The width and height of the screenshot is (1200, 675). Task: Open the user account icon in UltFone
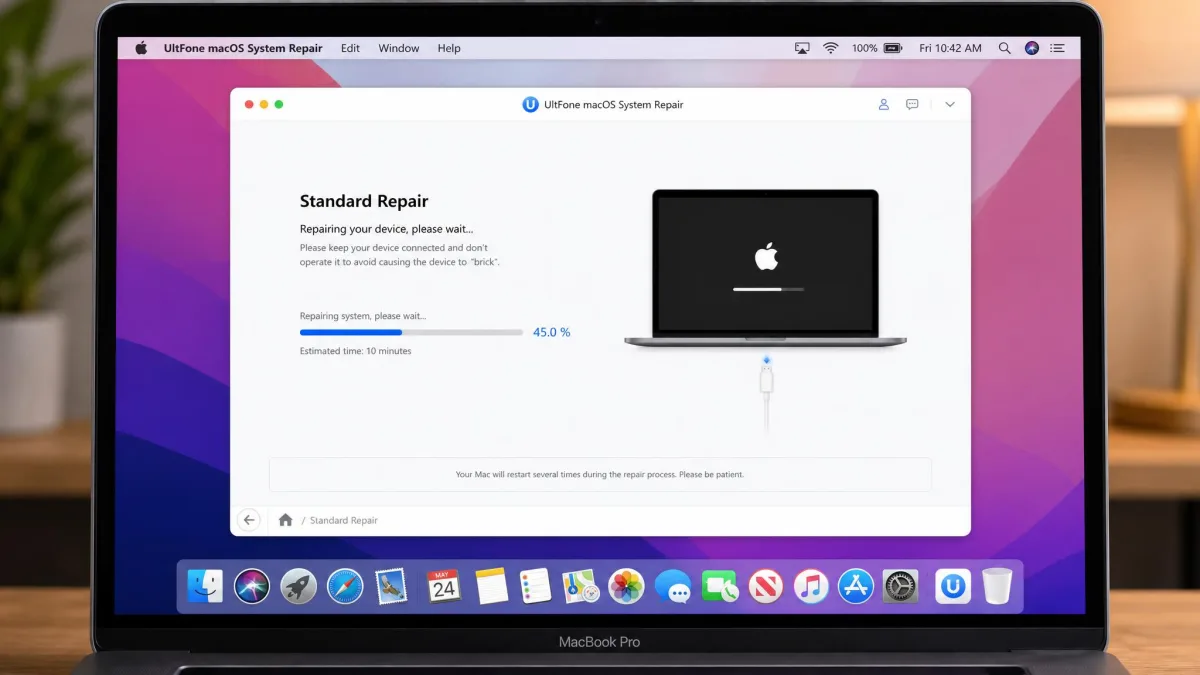[883, 104]
